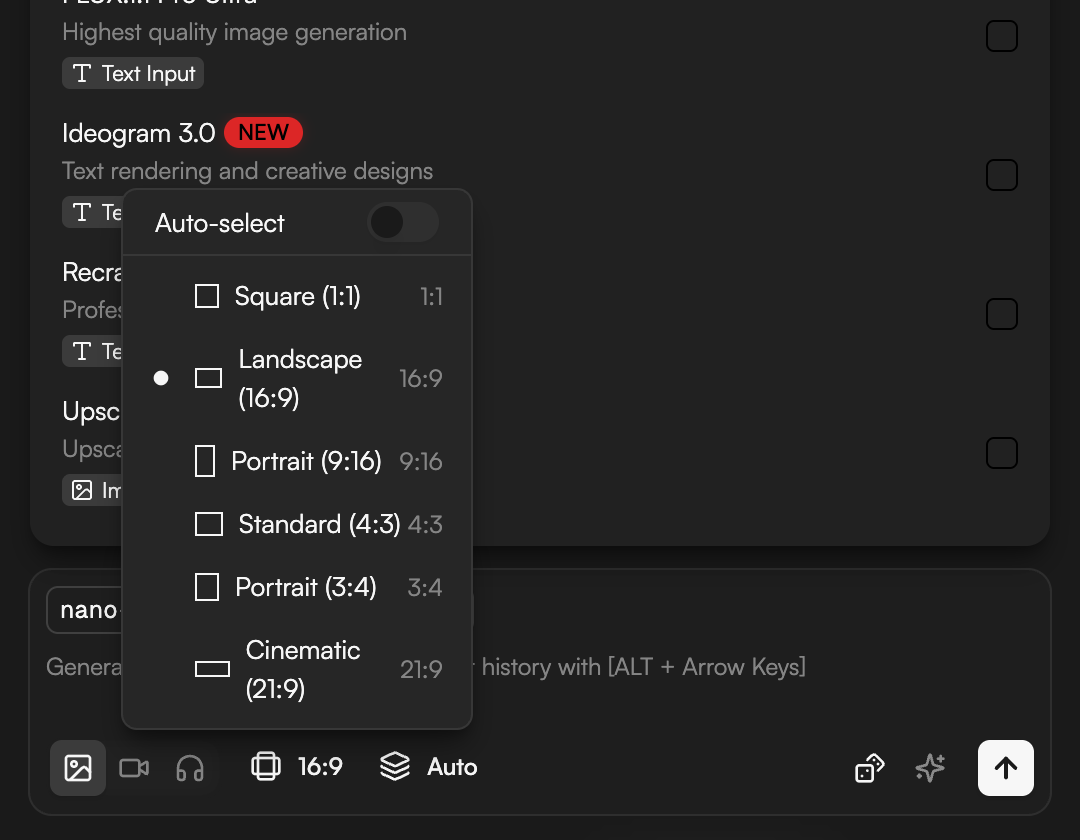Click the Standard 4:3 rectangle icon
1080x840 pixels.
(209, 525)
